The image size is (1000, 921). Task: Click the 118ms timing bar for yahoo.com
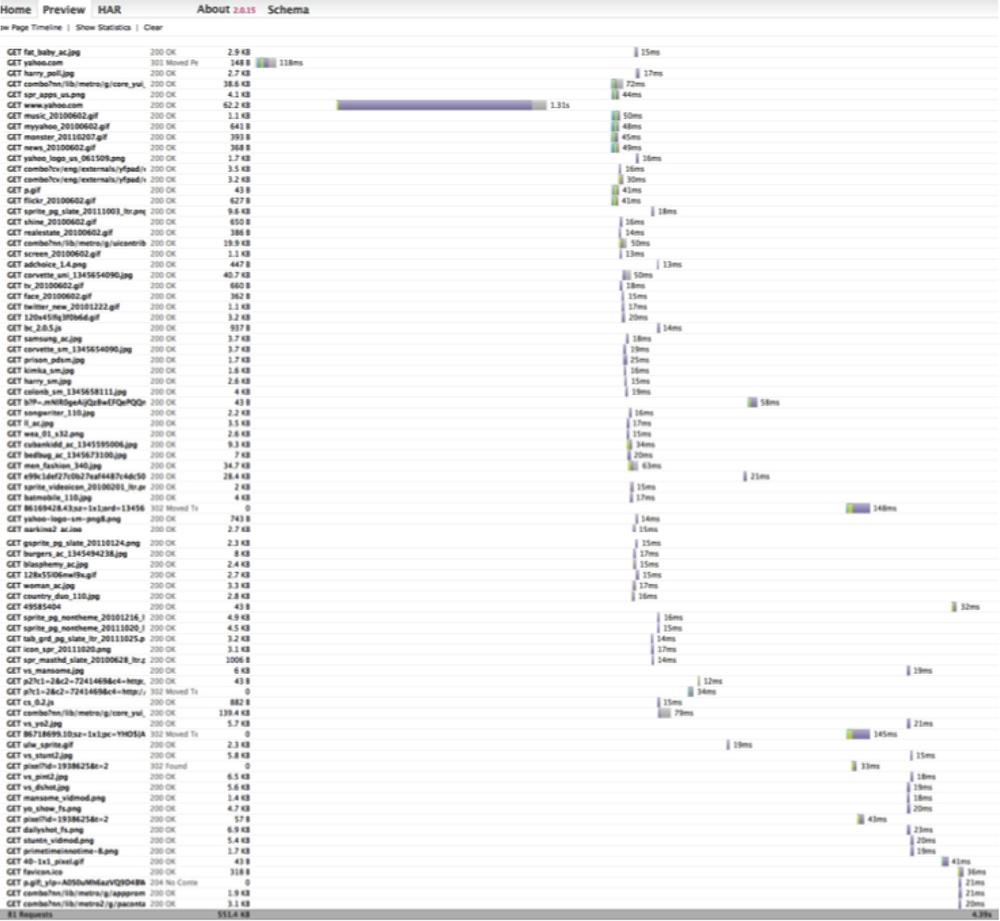pos(264,62)
